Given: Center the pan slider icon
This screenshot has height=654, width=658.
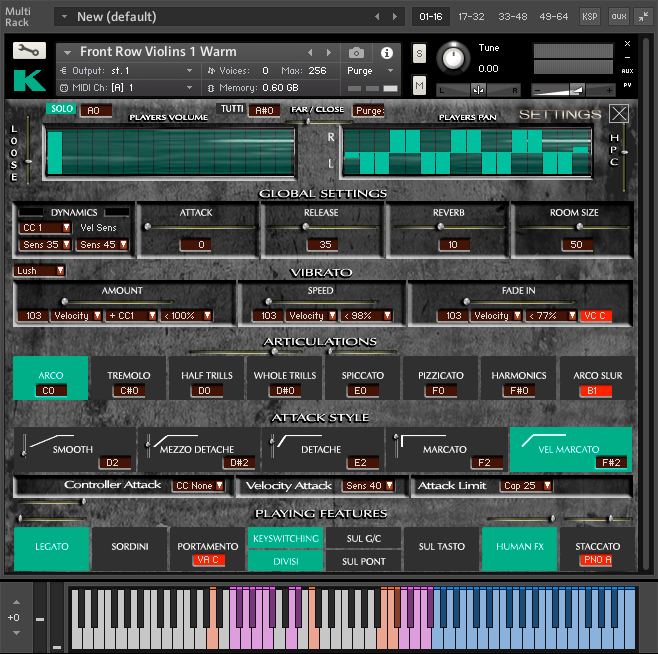Looking at the screenshot, I should click(x=478, y=90).
